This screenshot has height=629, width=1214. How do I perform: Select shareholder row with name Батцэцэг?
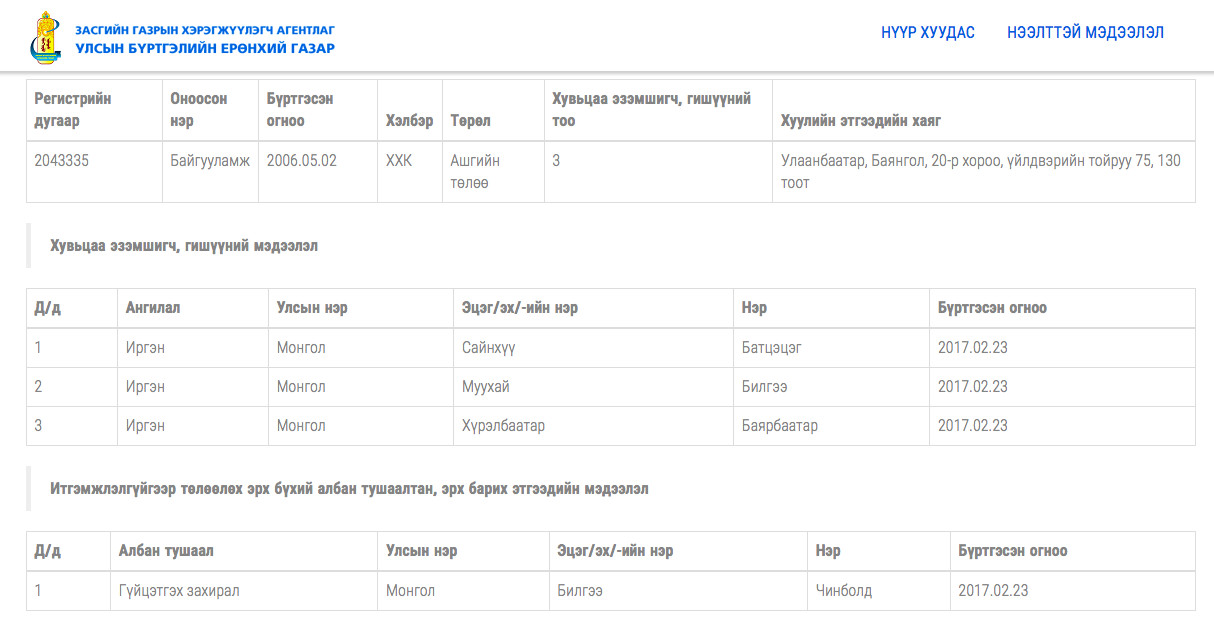611,348
